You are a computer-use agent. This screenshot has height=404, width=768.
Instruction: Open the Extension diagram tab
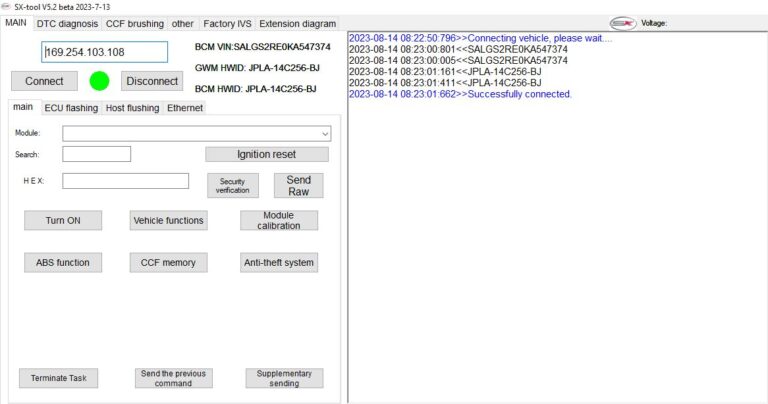click(x=297, y=23)
